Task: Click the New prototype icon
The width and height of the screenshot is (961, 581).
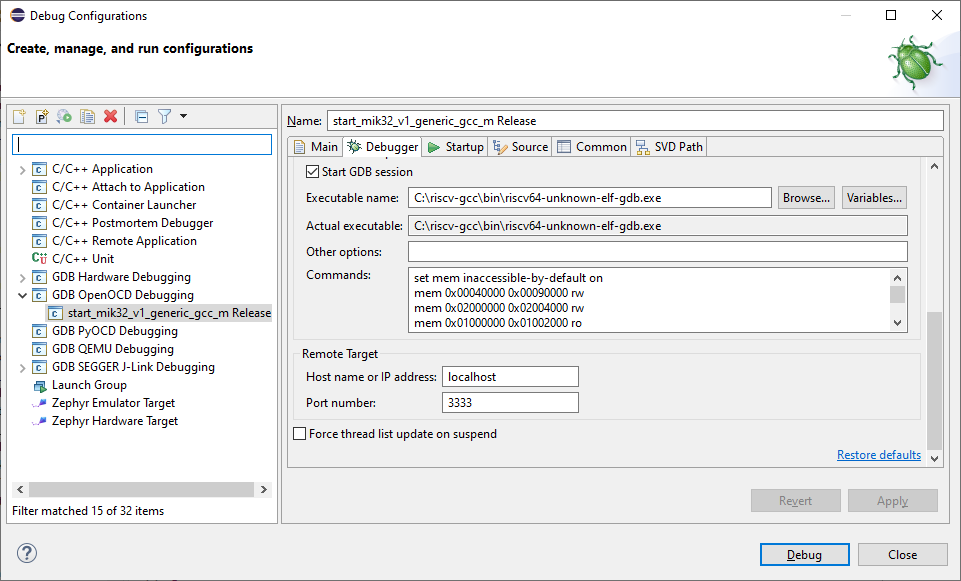Action: pos(42,117)
